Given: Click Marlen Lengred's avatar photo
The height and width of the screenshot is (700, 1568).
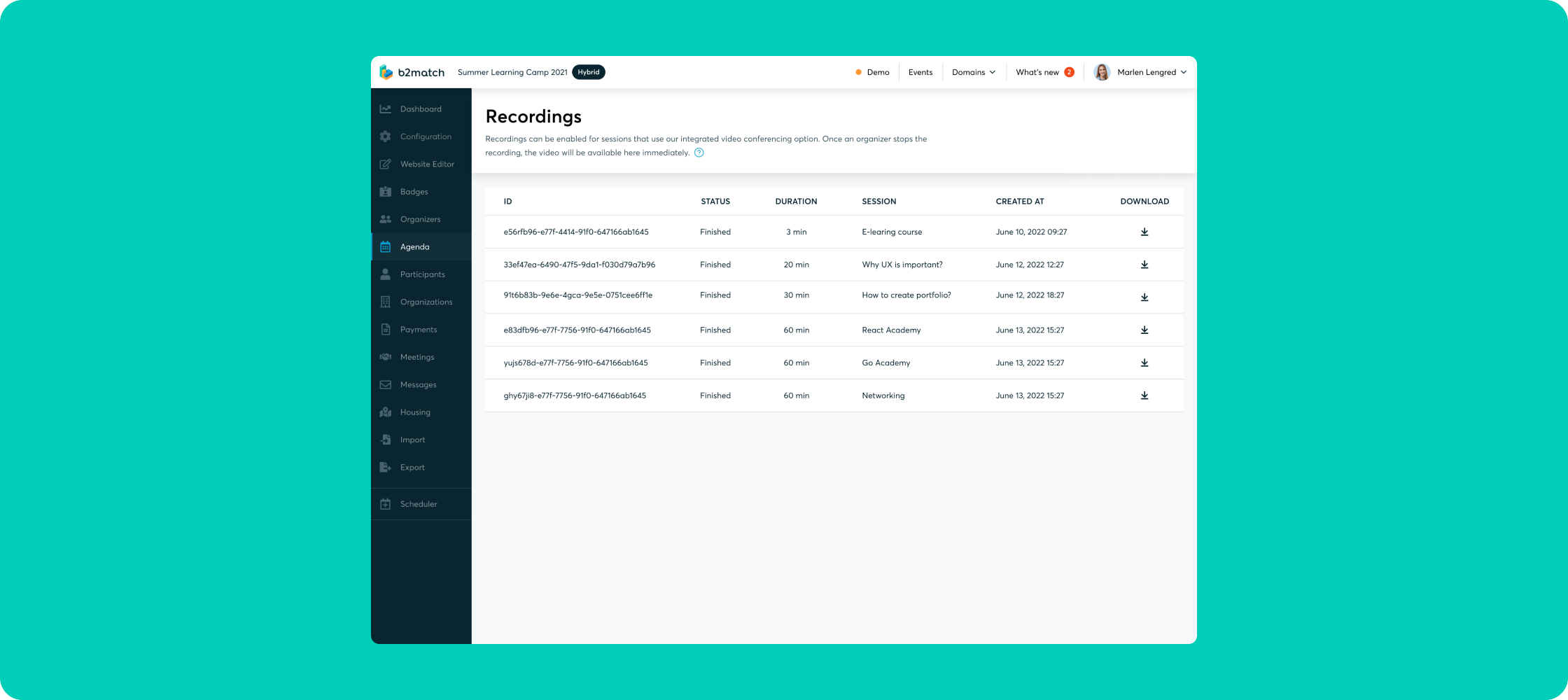Looking at the screenshot, I should (x=1102, y=72).
